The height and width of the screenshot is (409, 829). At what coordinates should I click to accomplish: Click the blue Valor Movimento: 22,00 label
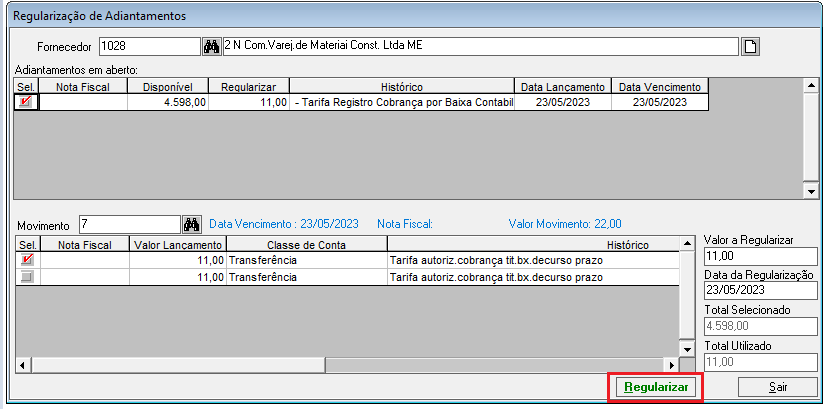tap(565, 224)
